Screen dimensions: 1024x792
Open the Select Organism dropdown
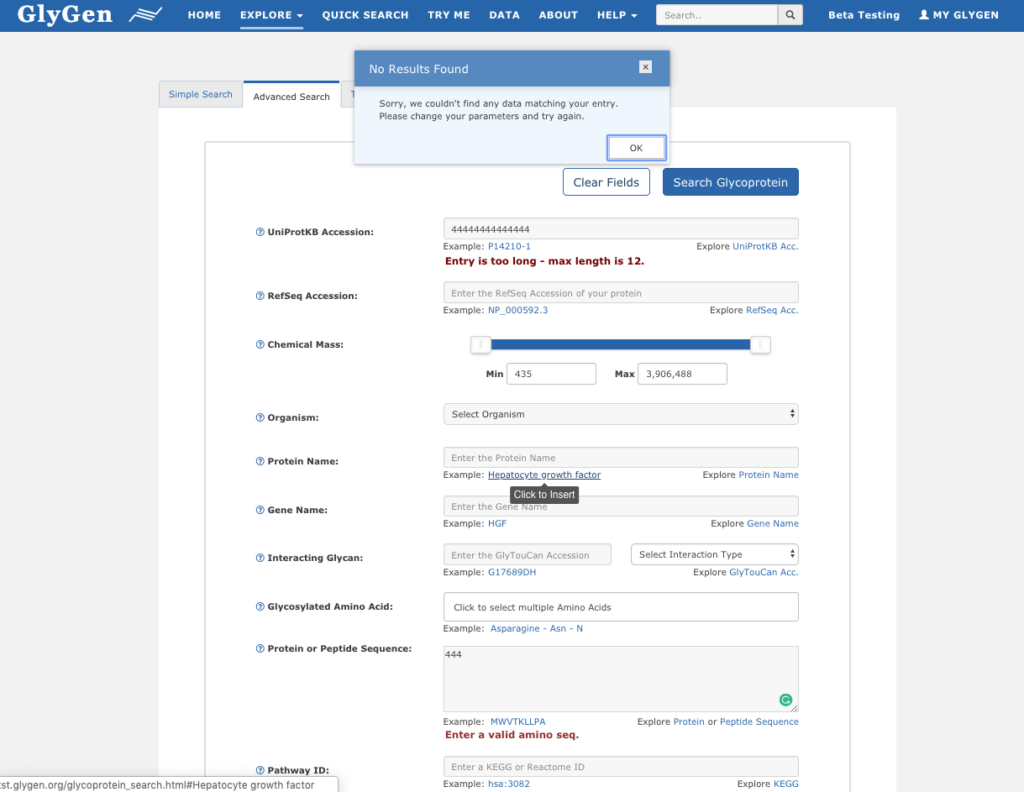click(620, 414)
